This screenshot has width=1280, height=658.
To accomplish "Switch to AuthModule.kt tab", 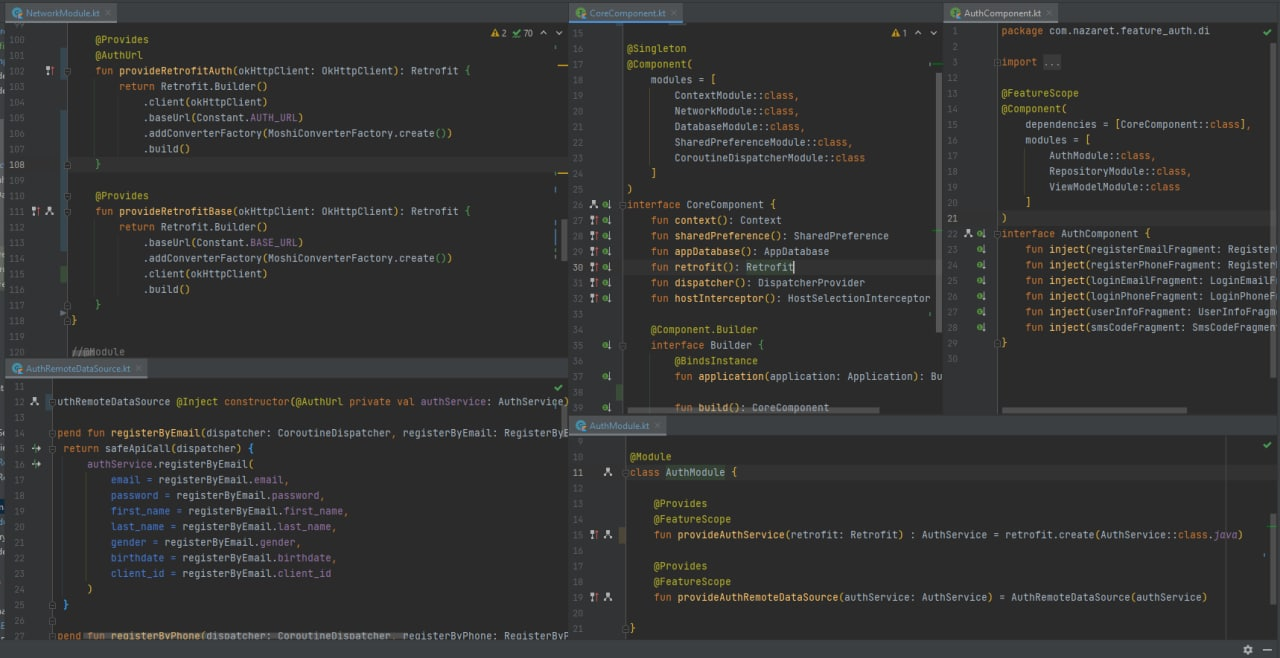I will tap(619, 425).
